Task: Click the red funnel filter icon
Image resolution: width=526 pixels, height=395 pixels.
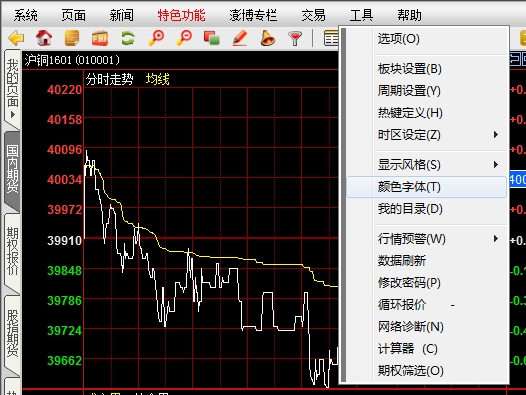Action: coord(295,38)
